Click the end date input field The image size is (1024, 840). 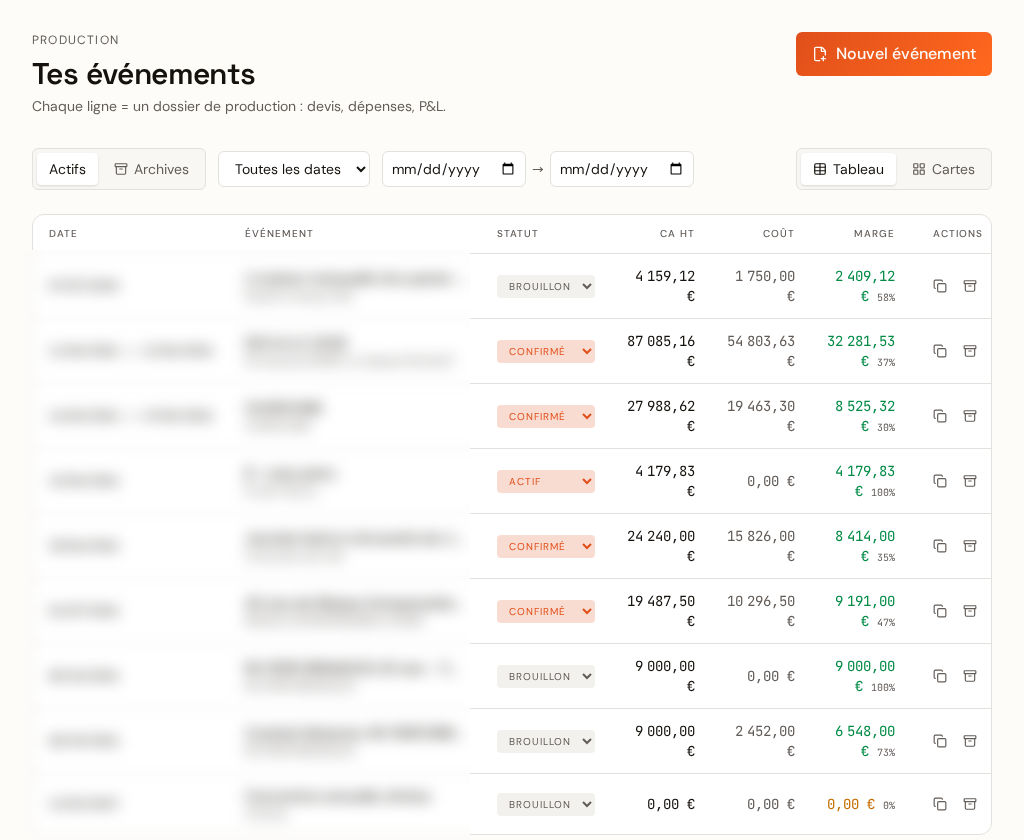pos(621,169)
